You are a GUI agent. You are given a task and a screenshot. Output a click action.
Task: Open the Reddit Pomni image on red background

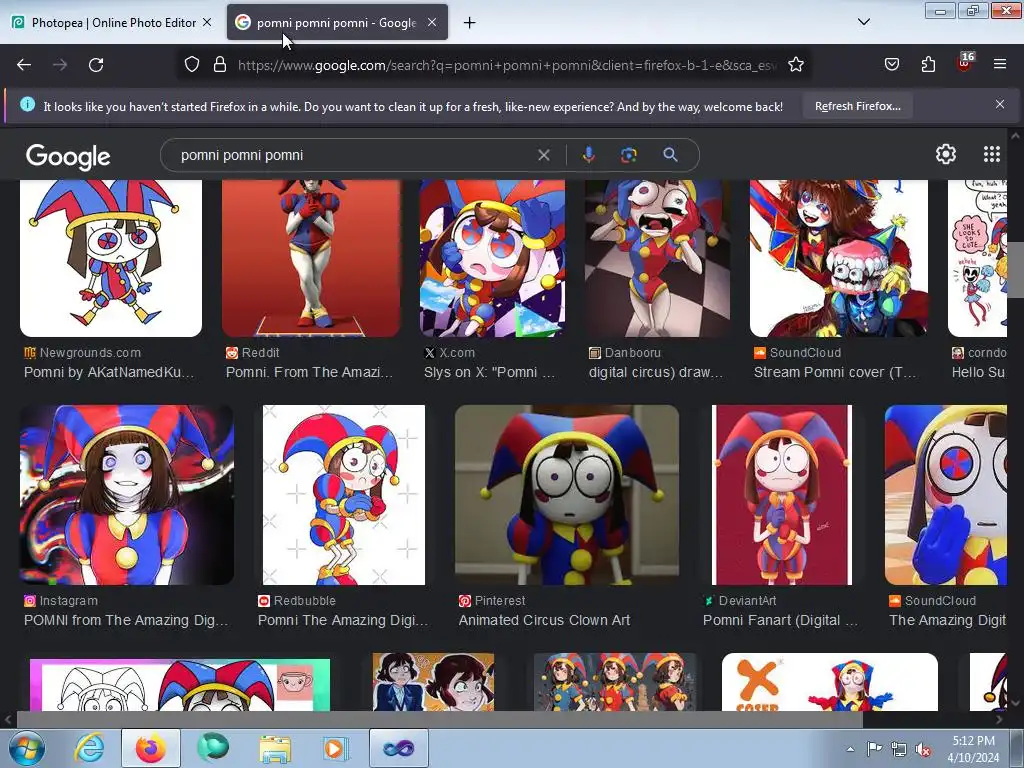point(312,259)
